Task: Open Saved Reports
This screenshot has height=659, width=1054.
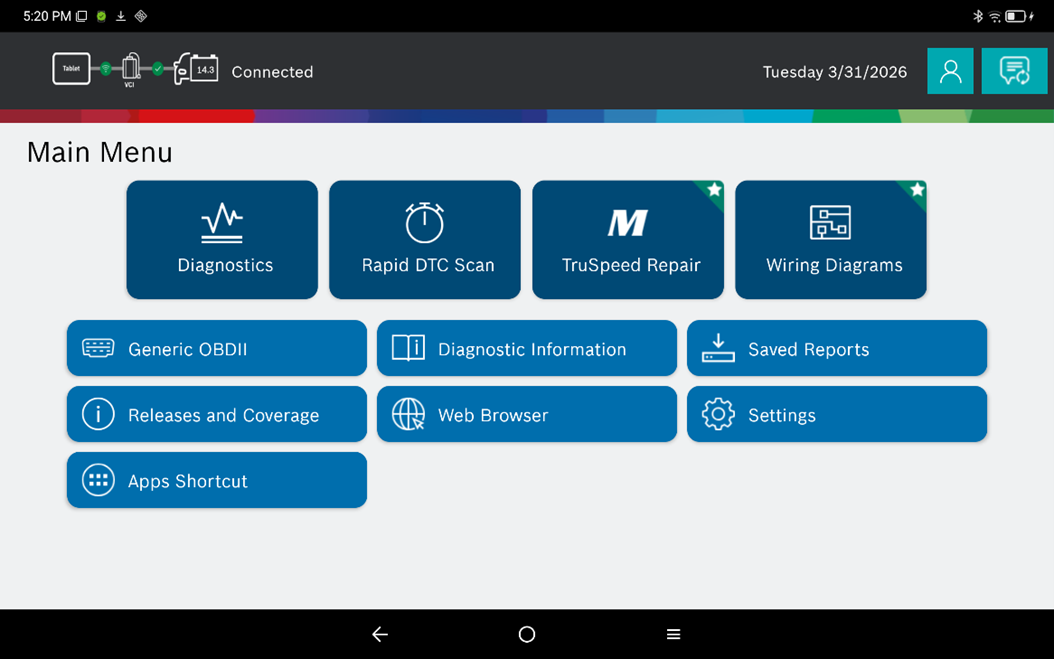Action: 837,349
